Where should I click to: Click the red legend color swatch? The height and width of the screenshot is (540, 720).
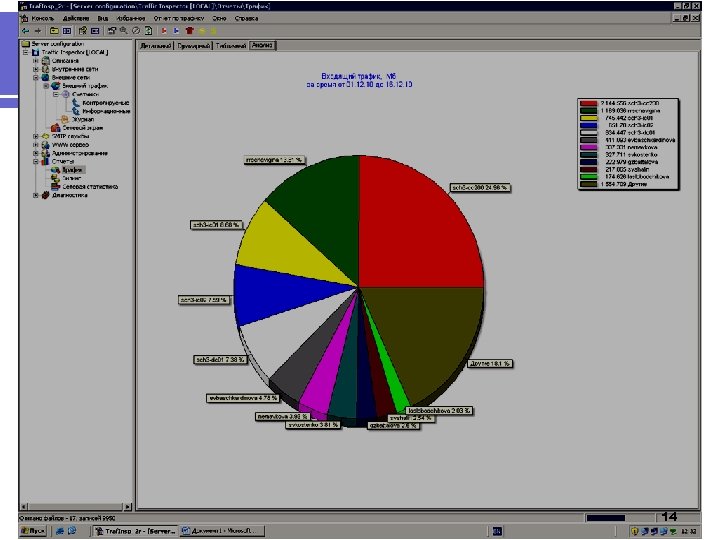tap(588, 103)
